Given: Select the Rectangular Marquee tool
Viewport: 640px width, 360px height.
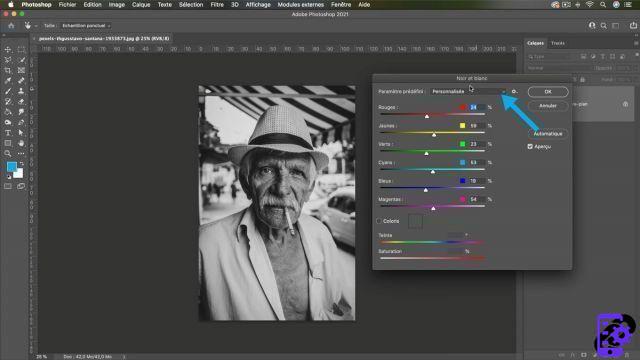Looking at the screenshot, I should pyautogui.click(x=21, y=49).
